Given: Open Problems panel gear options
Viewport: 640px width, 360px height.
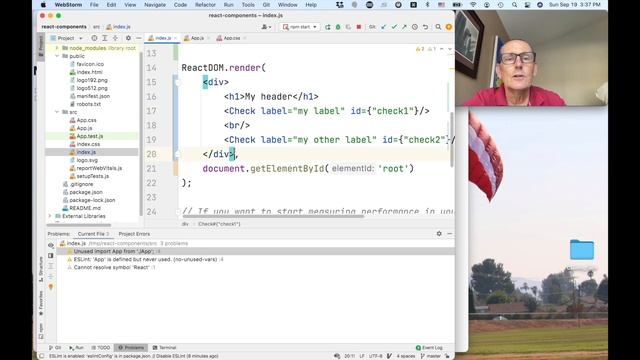Looking at the screenshot, I should click(x=439, y=233).
